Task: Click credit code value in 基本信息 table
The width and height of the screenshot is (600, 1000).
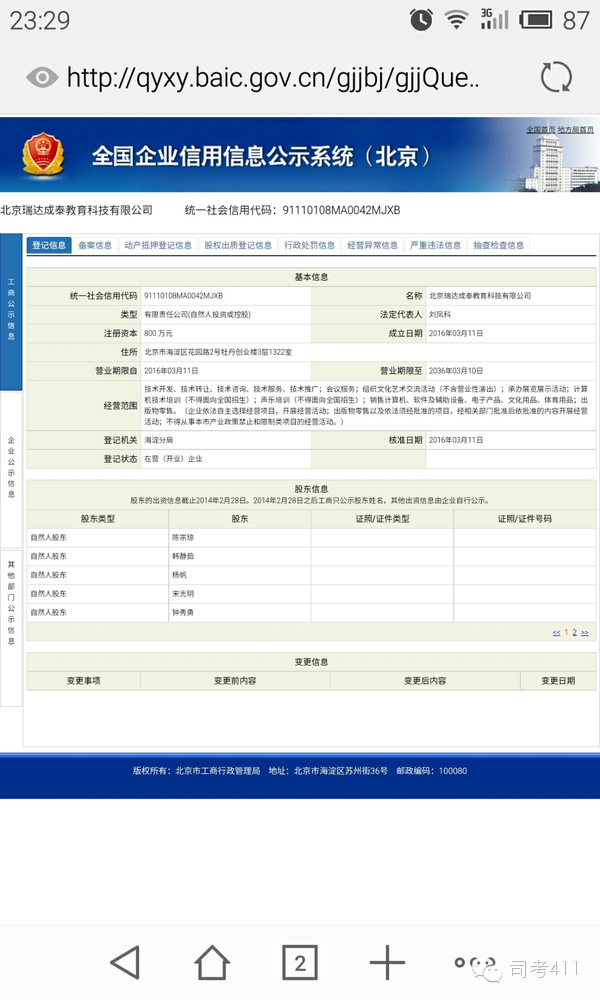Action: point(184,296)
